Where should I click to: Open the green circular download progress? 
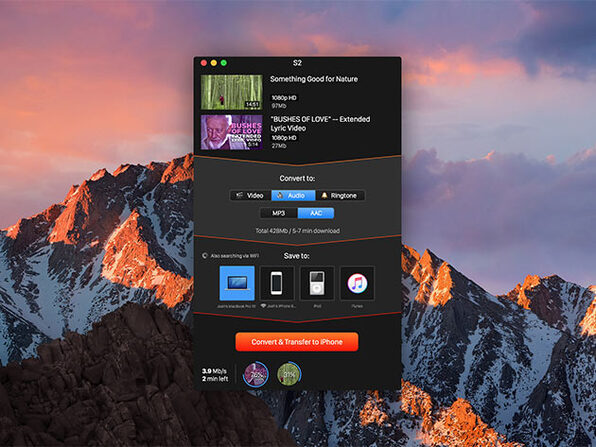[x=289, y=374]
